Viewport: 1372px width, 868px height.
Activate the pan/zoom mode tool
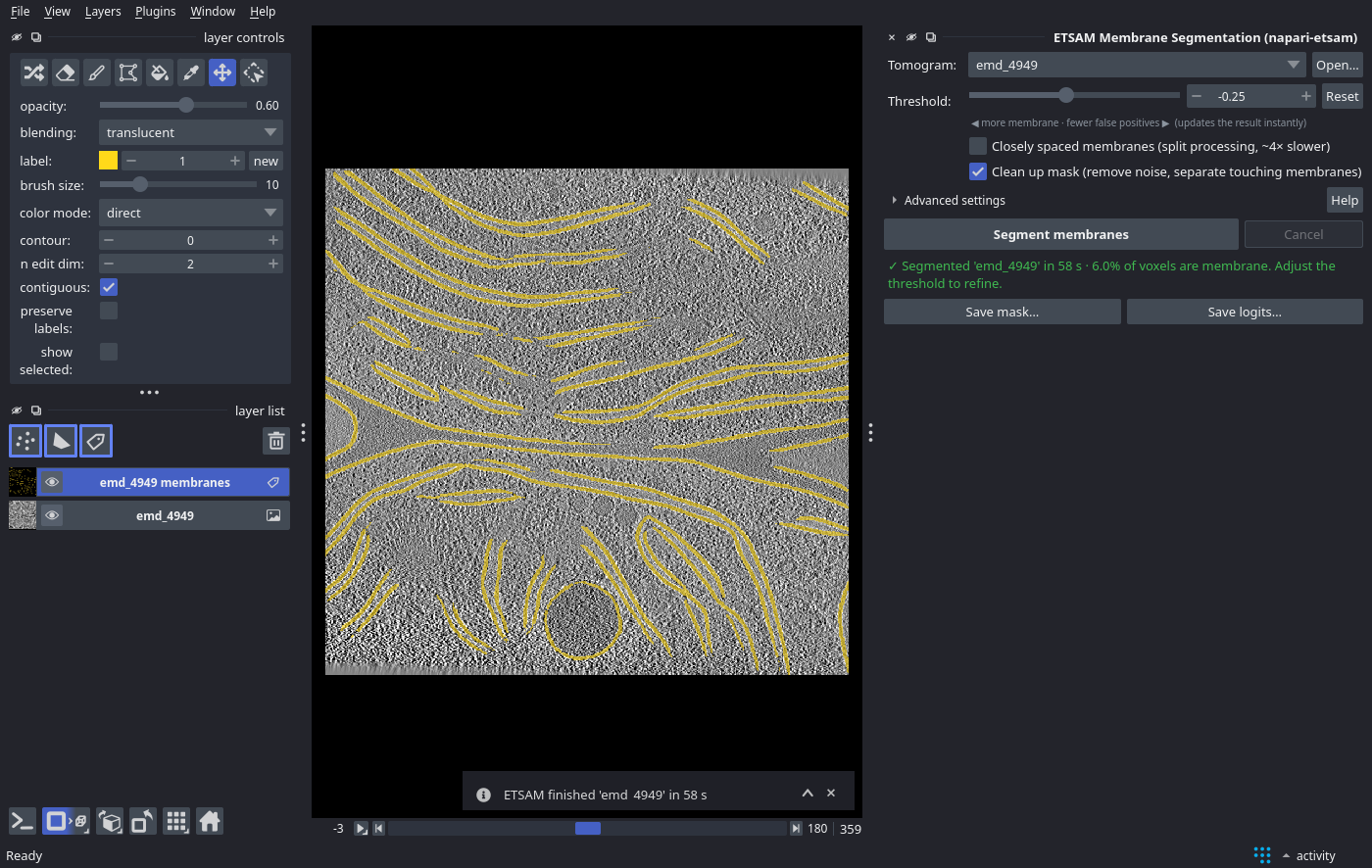(222, 72)
